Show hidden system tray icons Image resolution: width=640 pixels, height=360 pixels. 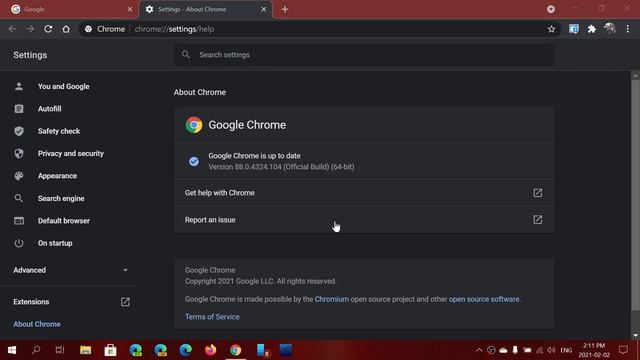tap(479, 350)
